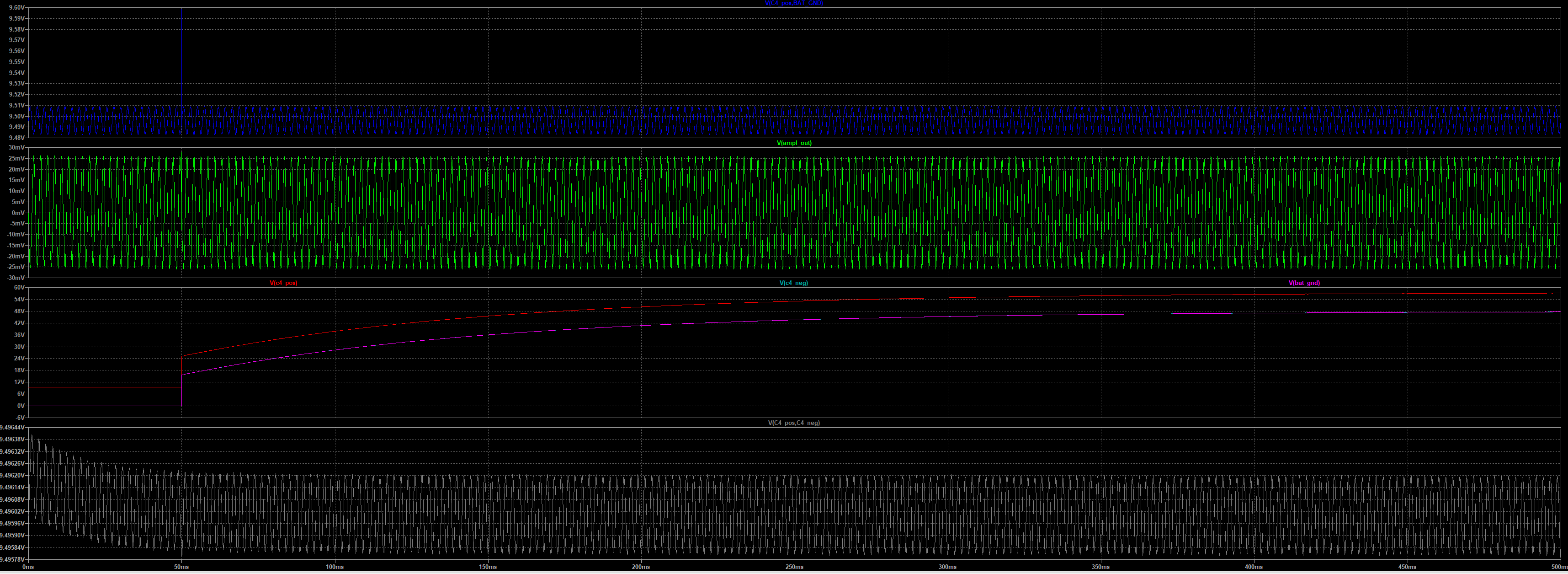Click the magenta V(bat_gnd) trace label
Image resolution: width=1568 pixels, height=574 pixels.
pos(1304,284)
